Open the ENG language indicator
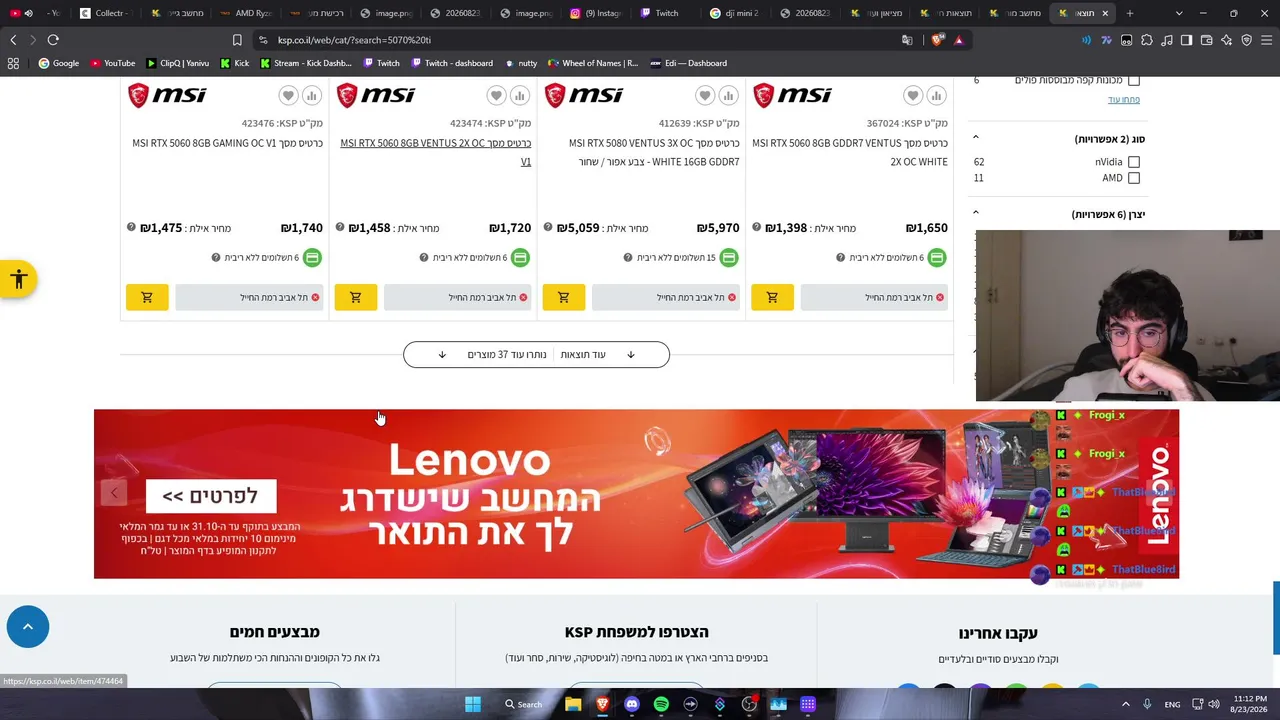Image resolution: width=1280 pixels, height=720 pixels. 1172,704
